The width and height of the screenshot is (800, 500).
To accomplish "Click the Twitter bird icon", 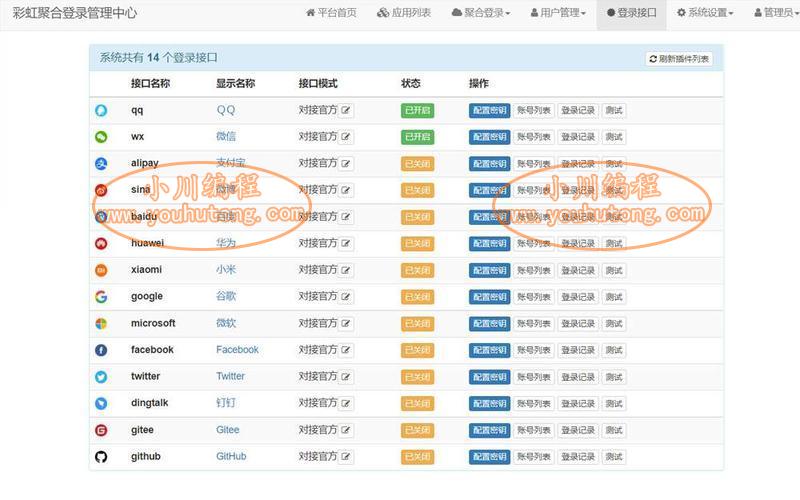I will (x=101, y=377).
